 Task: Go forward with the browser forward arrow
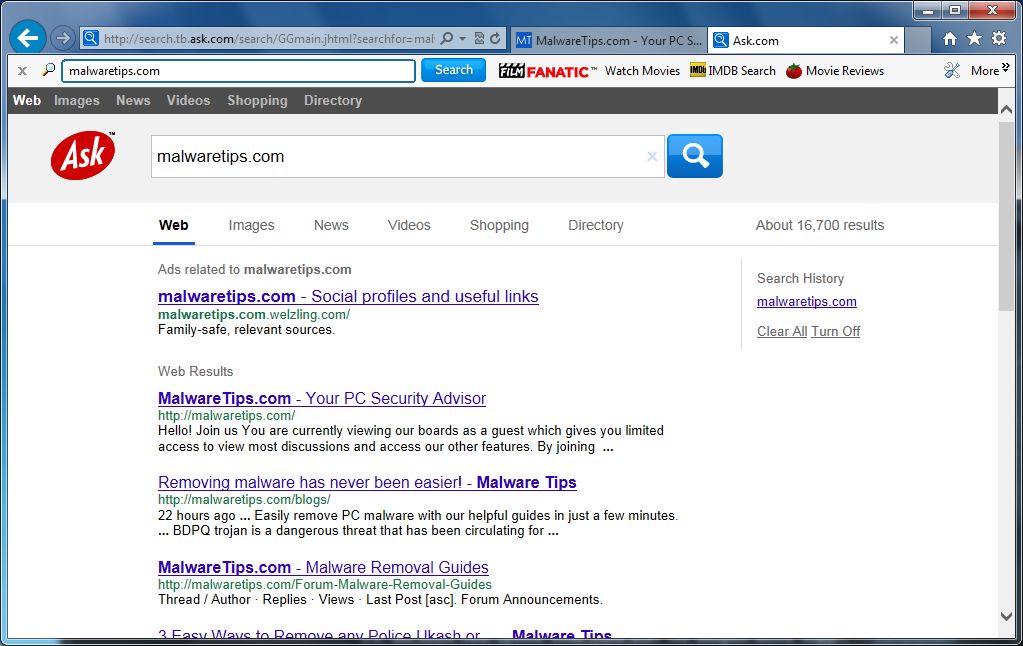(x=63, y=38)
